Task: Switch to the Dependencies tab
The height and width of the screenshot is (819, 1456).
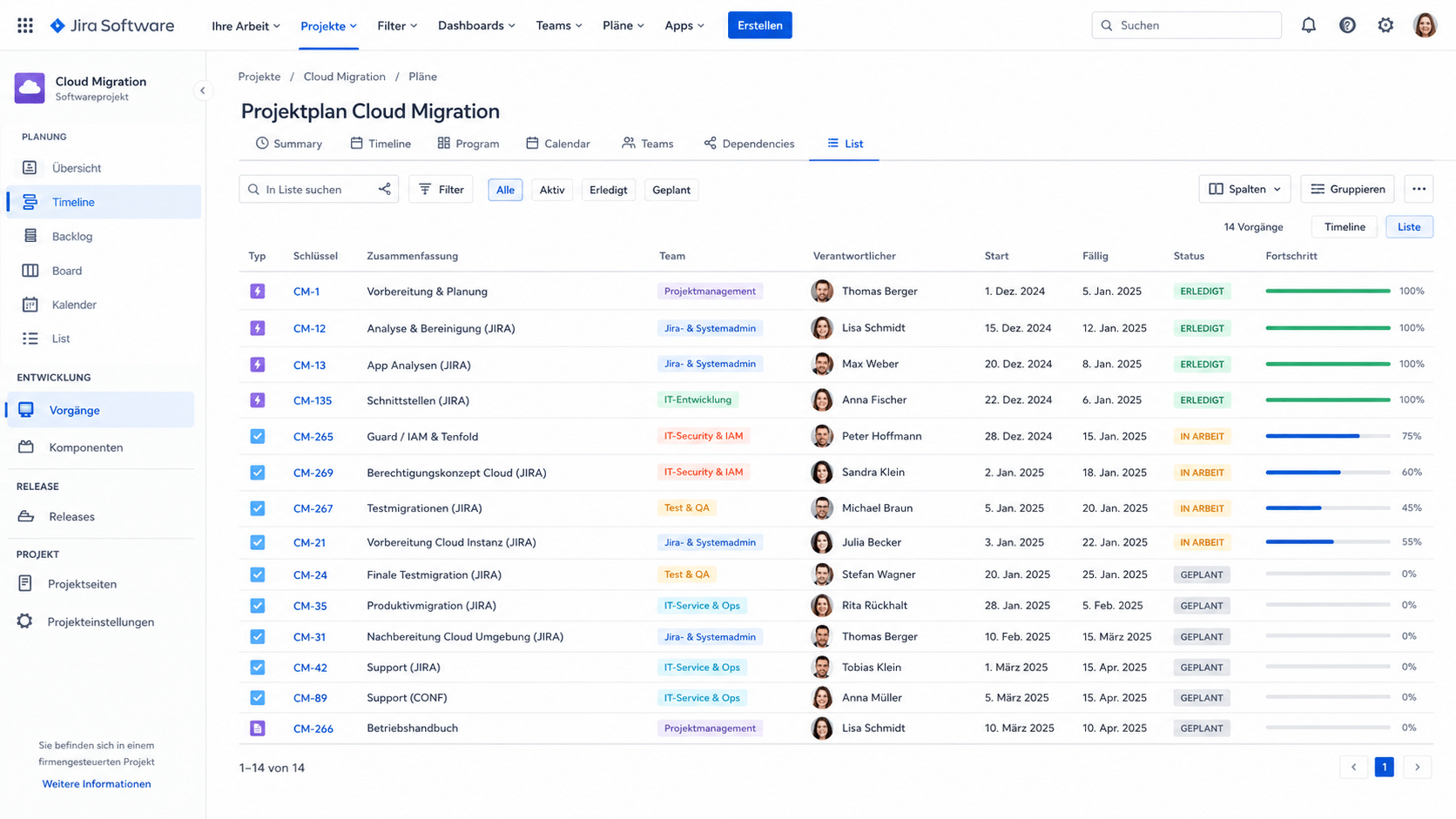Action: click(749, 144)
